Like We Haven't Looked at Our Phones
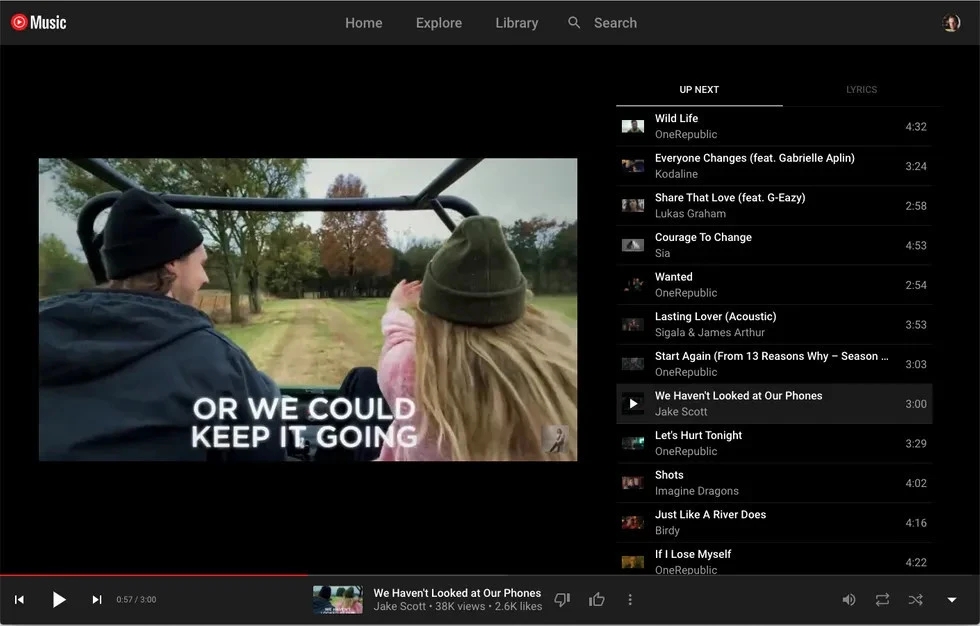 [597, 600]
